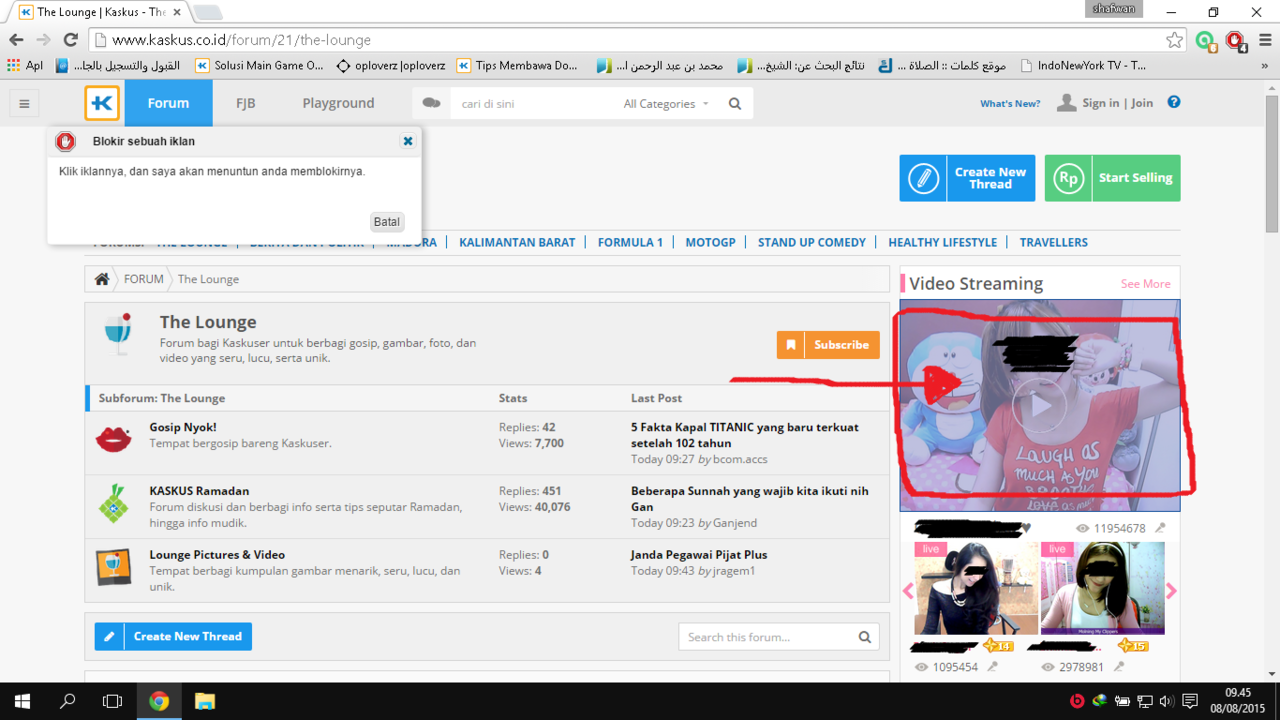Image resolution: width=1280 pixels, height=720 pixels.
Task: Open the left live stream thumbnail
Action: pos(976,588)
